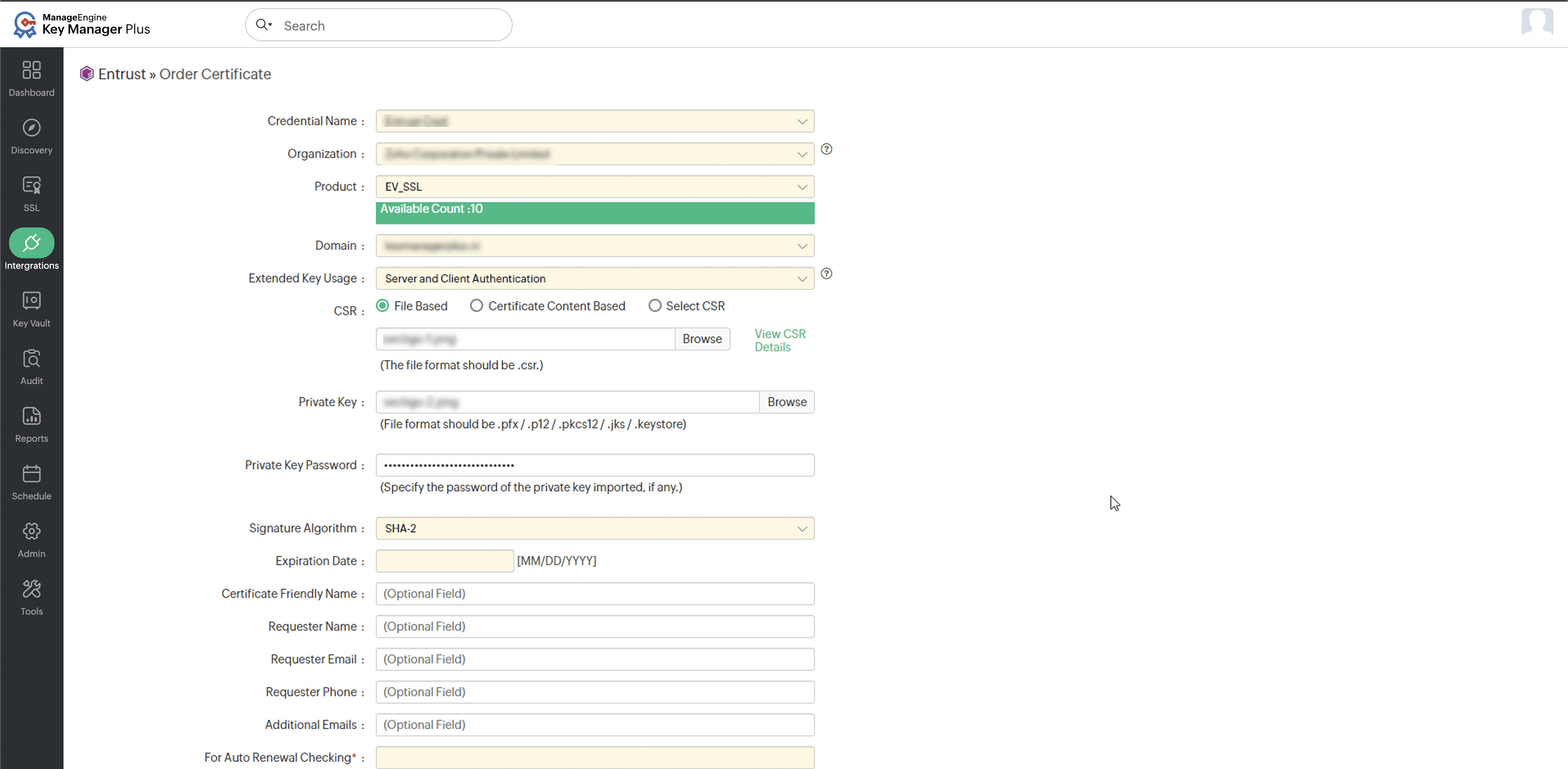Click the Private Key Password field
The image size is (1568, 769).
click(595, 465)
